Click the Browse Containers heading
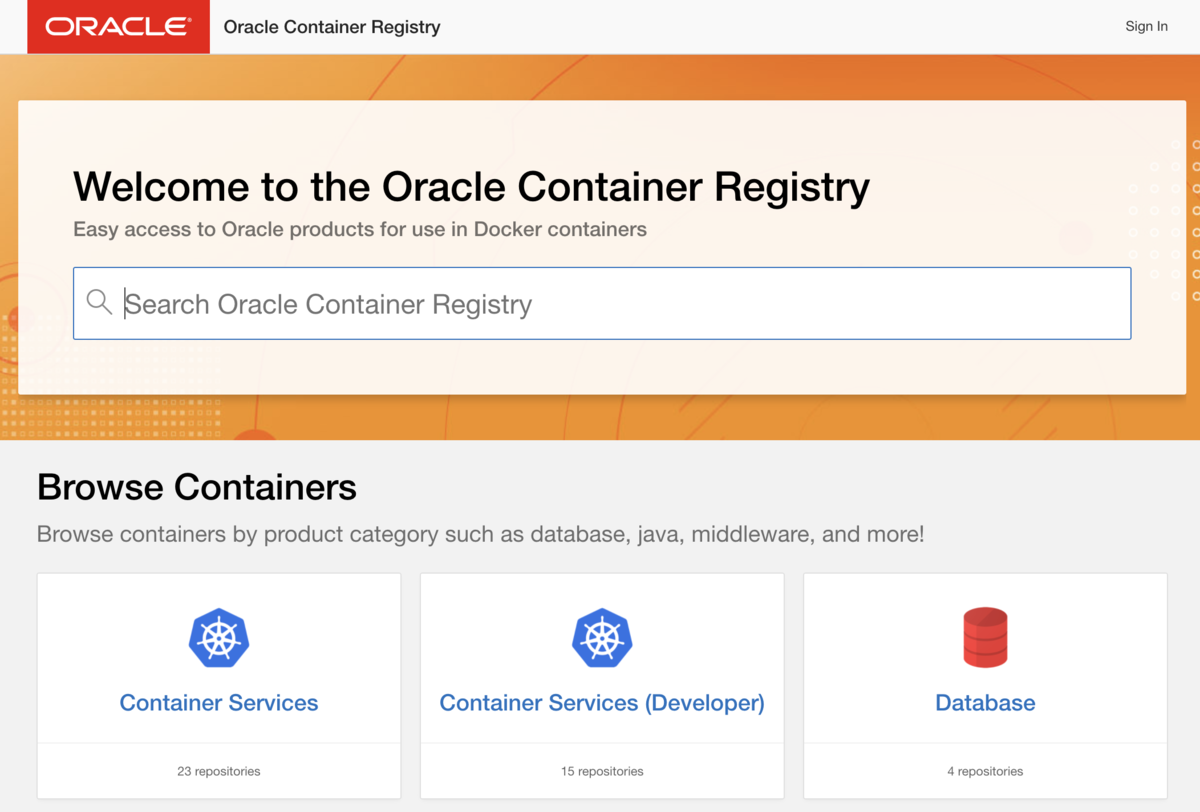The image size is (1200, 812). [197, 487]
